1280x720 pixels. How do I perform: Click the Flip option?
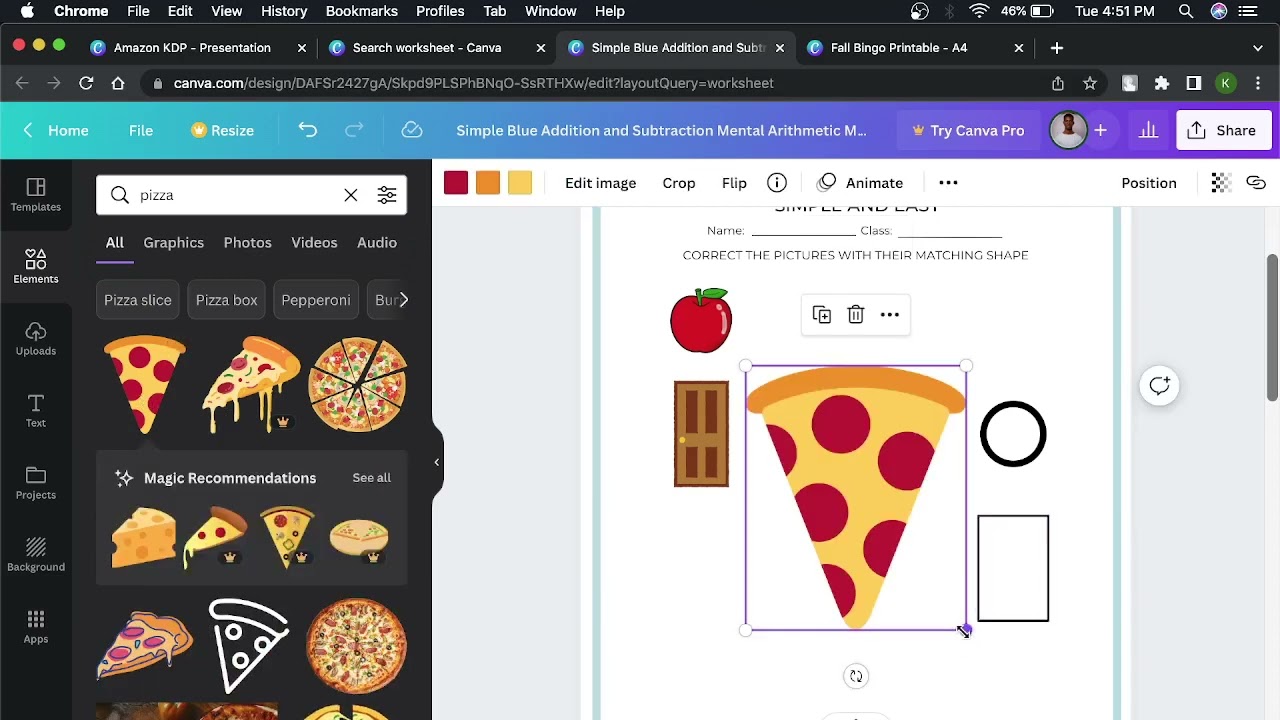734,183
